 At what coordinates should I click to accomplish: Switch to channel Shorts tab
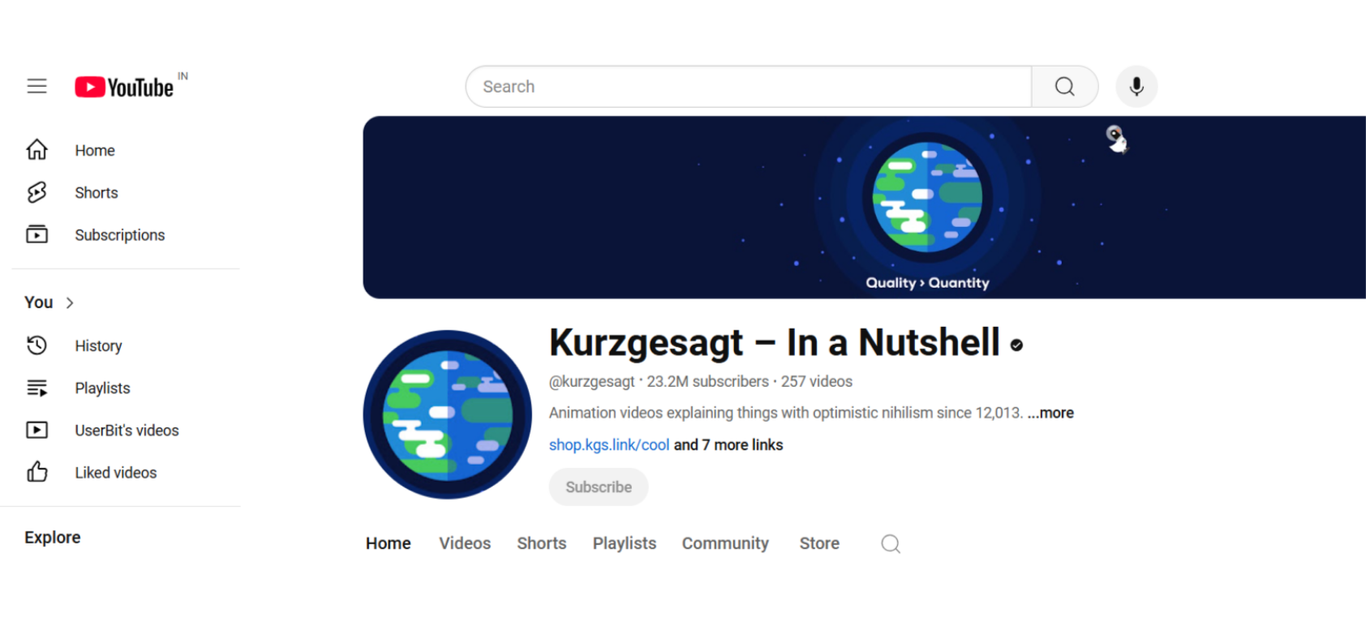541,544
